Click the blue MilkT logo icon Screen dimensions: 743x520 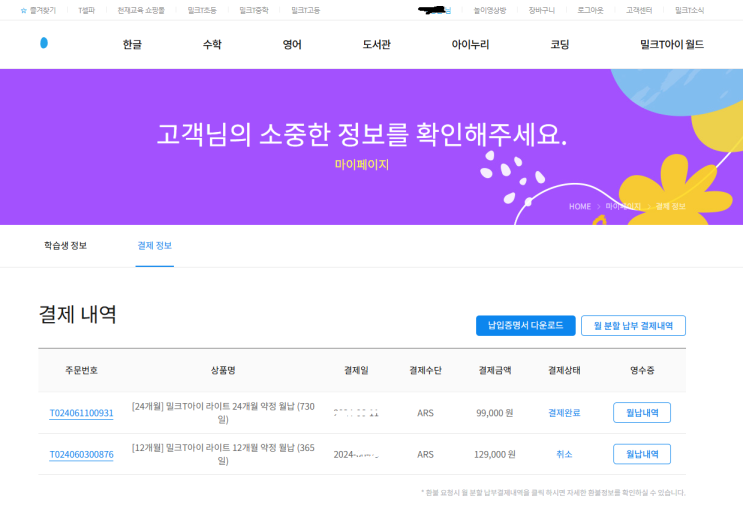coord(44,43)
